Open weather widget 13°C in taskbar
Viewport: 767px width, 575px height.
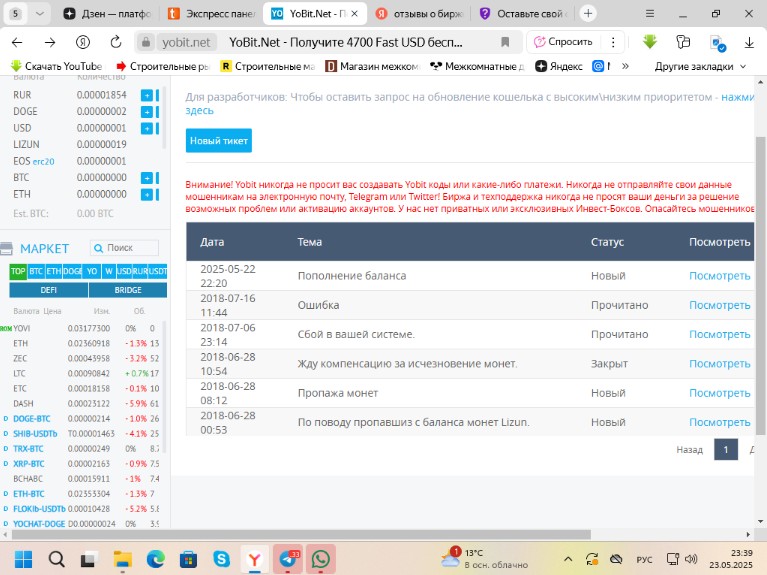484,559
